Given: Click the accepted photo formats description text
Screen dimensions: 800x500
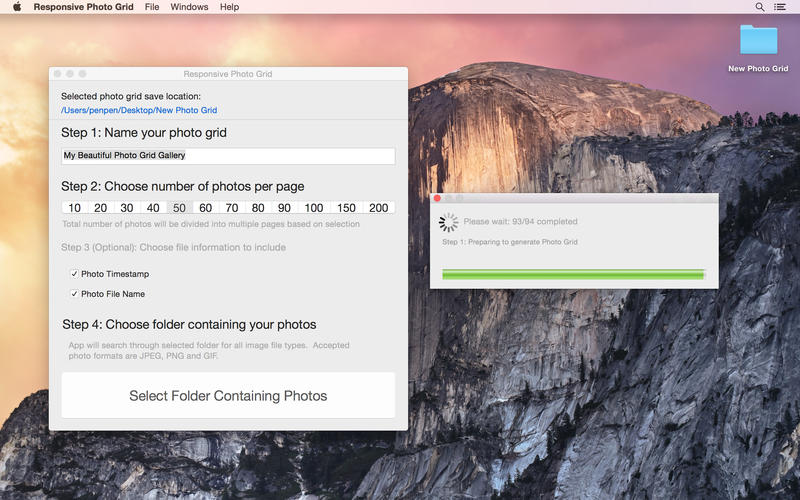Looking at the screenshot, I should click(209, 351).
